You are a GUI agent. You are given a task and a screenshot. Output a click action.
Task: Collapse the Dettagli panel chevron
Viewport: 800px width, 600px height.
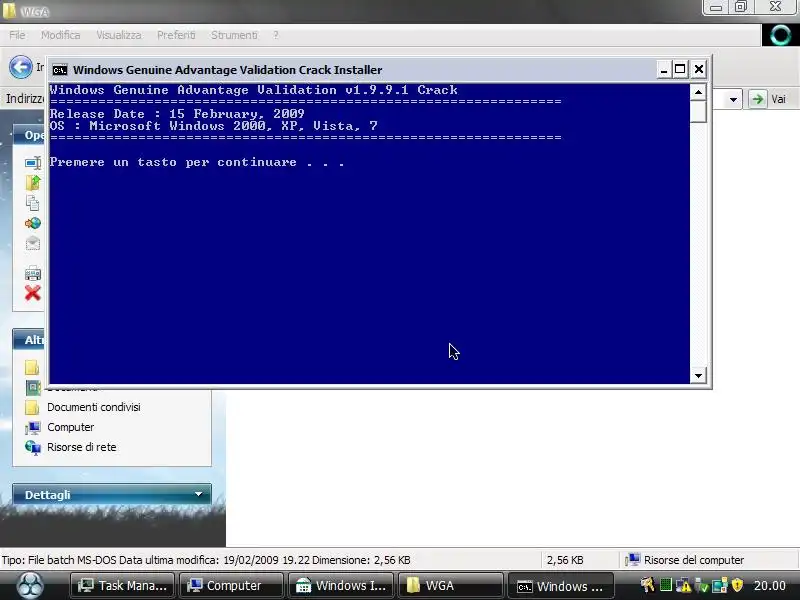198,494
